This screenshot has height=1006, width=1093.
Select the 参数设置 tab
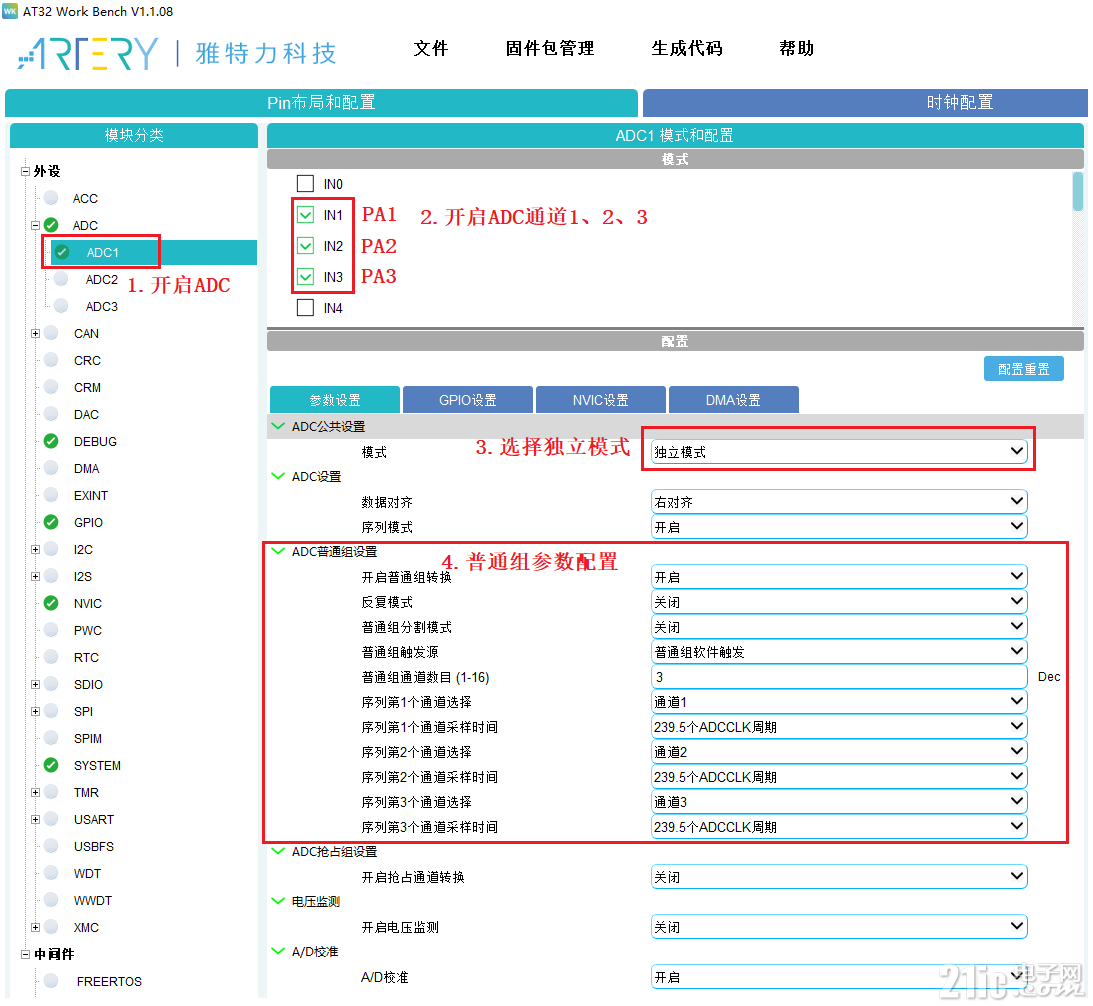click(335, 400)
